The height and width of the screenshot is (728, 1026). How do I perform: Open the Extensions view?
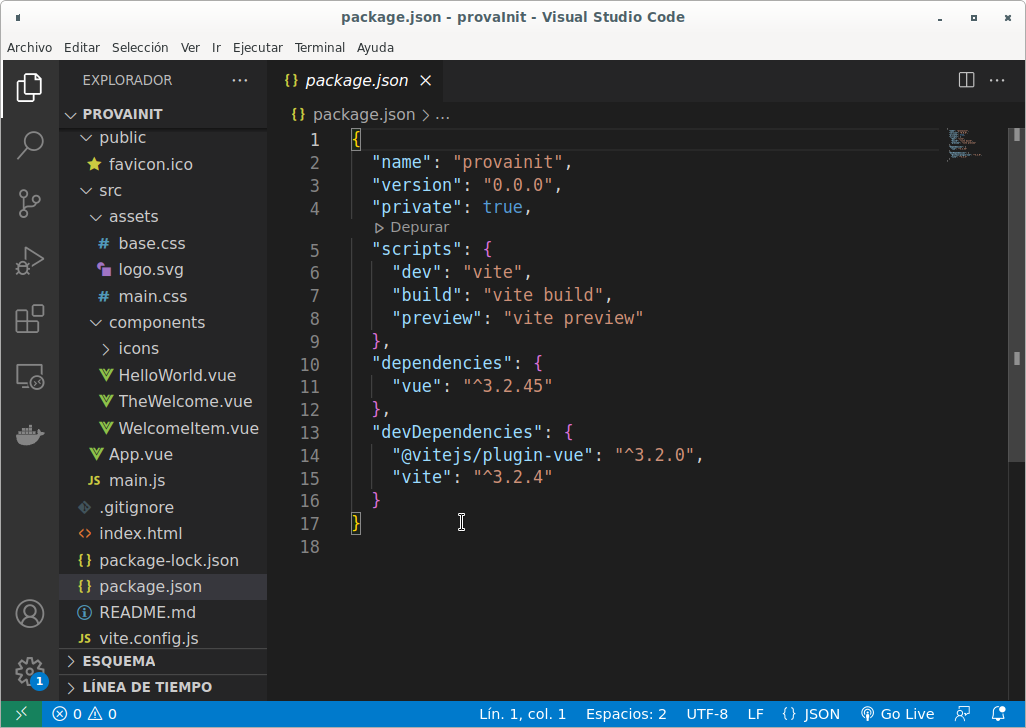[30, 320]
